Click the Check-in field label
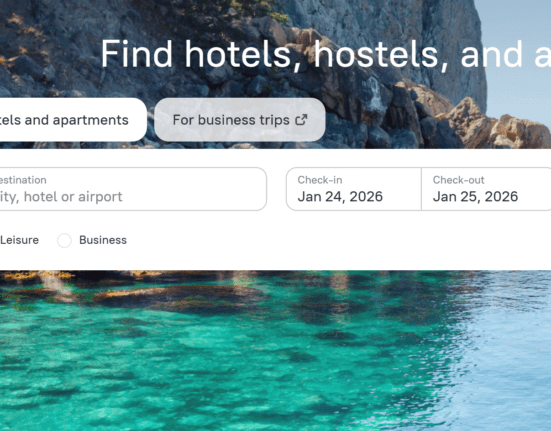The height and width of the screenshot is (431, 551). click(x=320, y=180)
